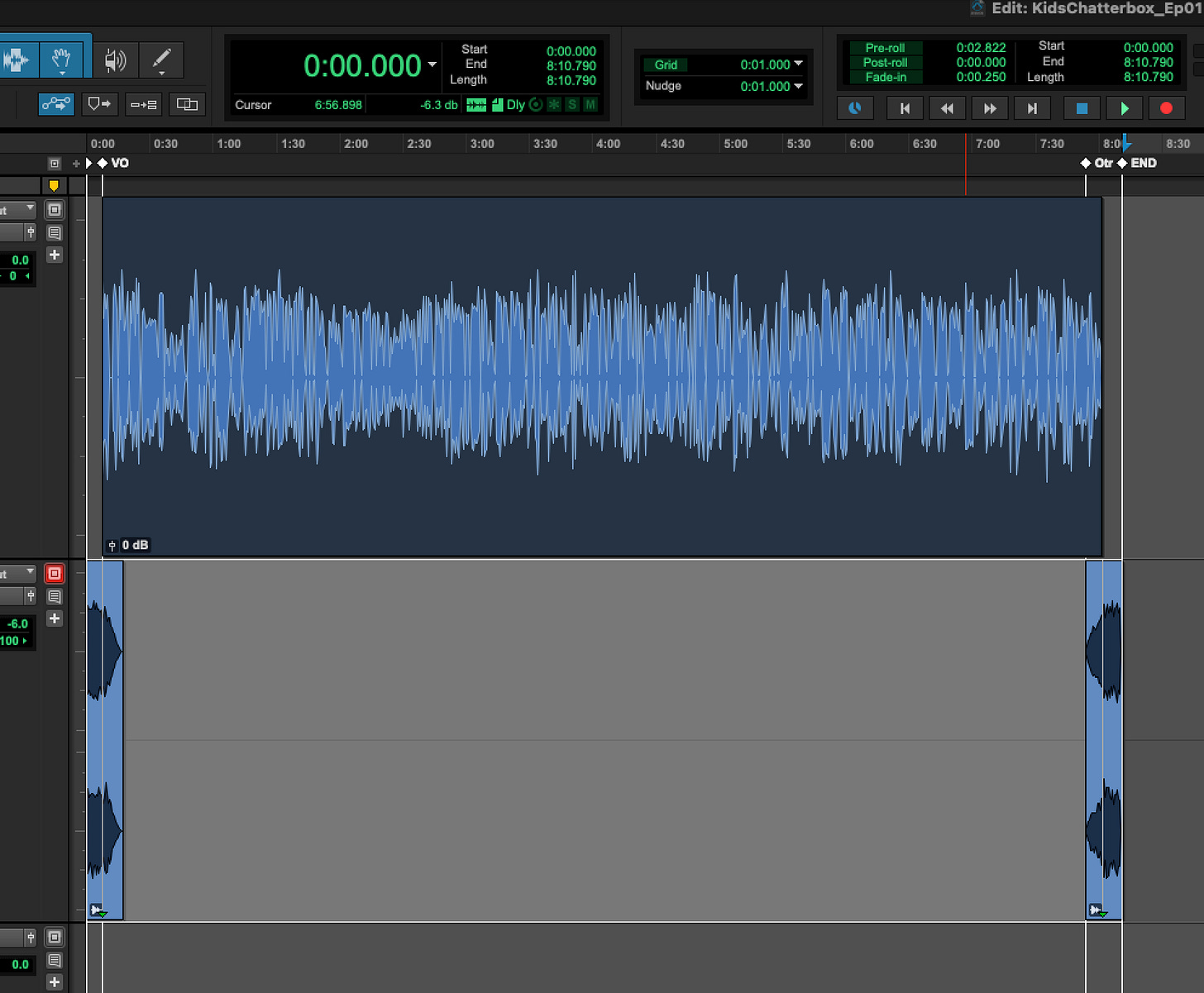Click second track's -6.0 volume value
This screenshot has width=1204, height=993.
(x=18, y=623)
